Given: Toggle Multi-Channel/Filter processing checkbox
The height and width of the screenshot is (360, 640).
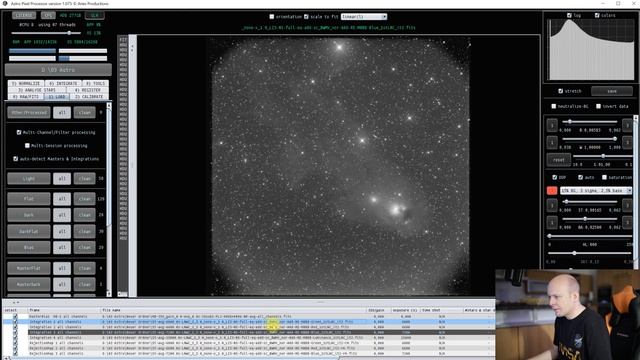Looking at the screenshot, I should tap(19, 132).
